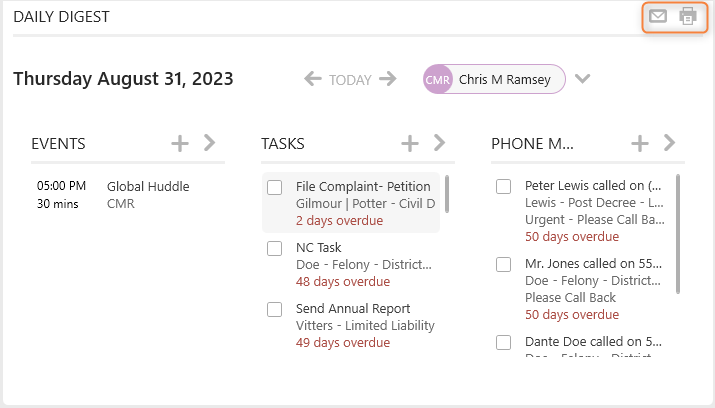Add a new task with plus icon
This screenshot has height=408, width=715.
[x=409, y=143]
